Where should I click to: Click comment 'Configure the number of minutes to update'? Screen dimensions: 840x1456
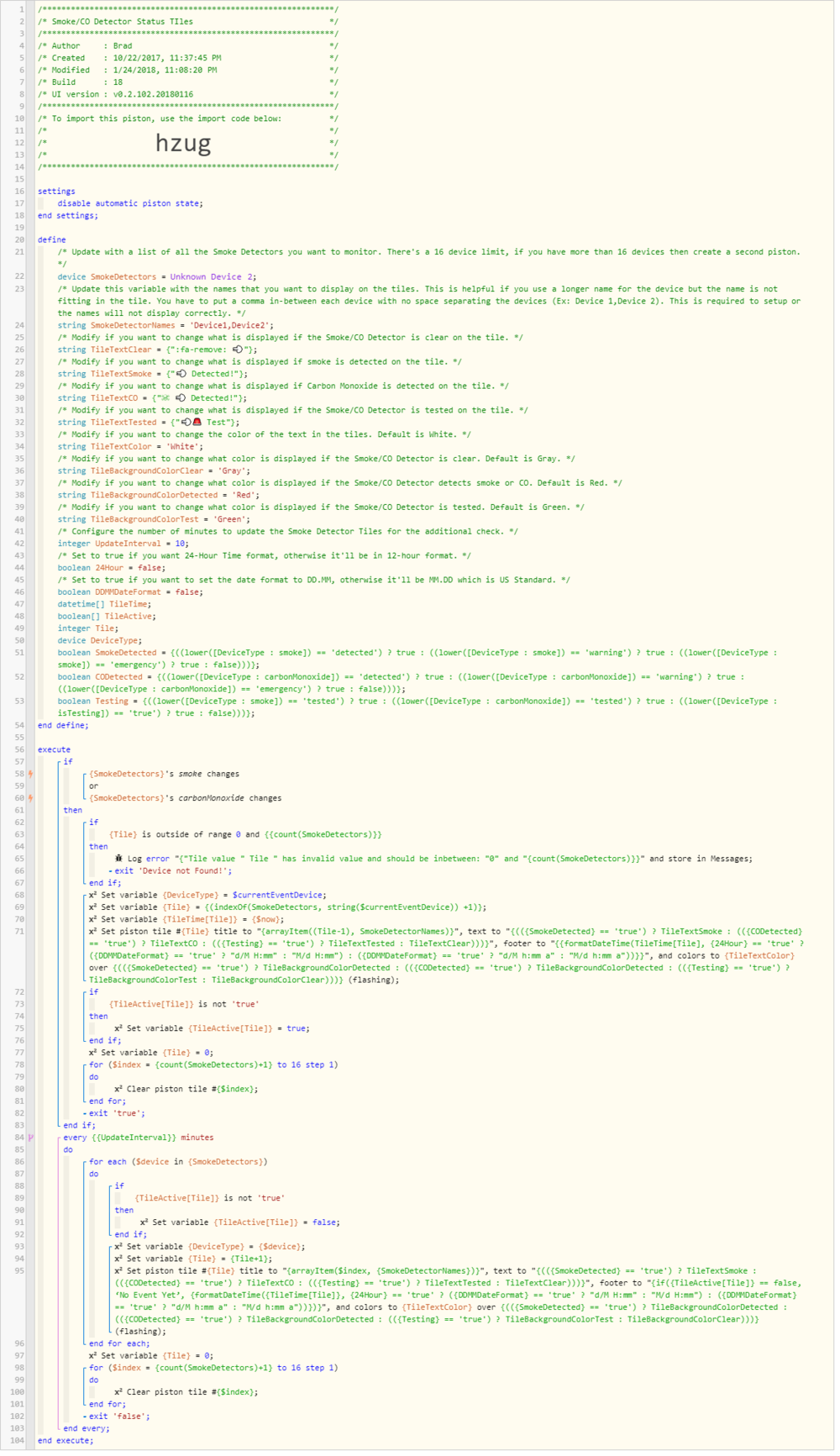click(288, 534)
